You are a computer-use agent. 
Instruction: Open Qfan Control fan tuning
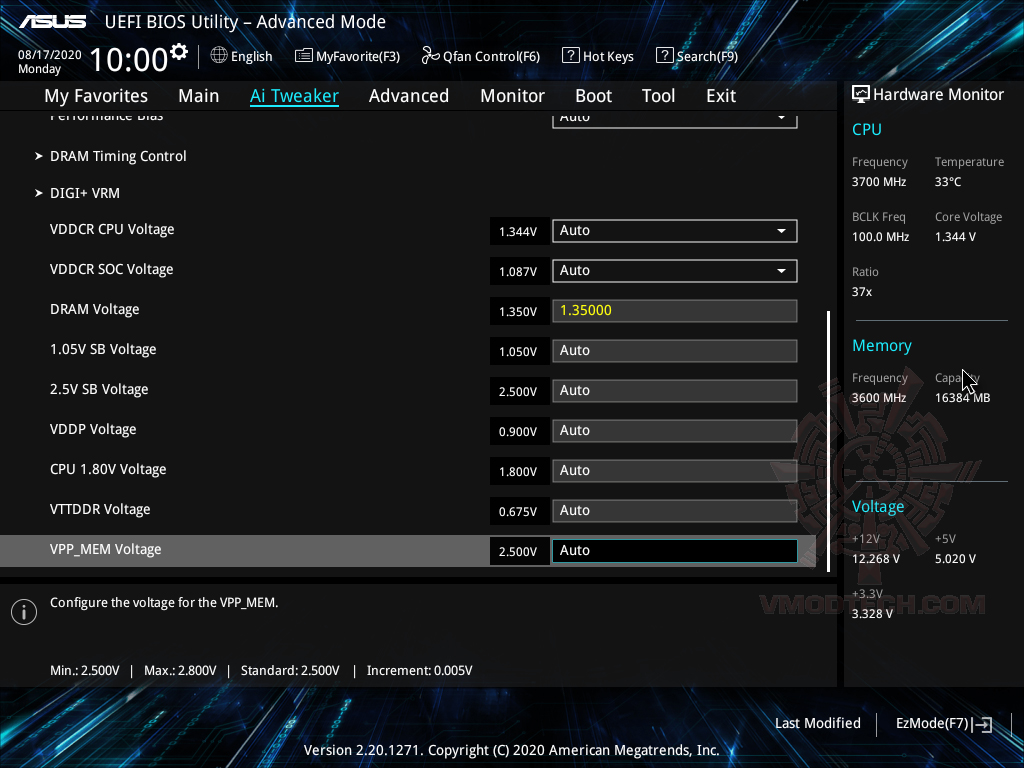click(x=480, y=56)
